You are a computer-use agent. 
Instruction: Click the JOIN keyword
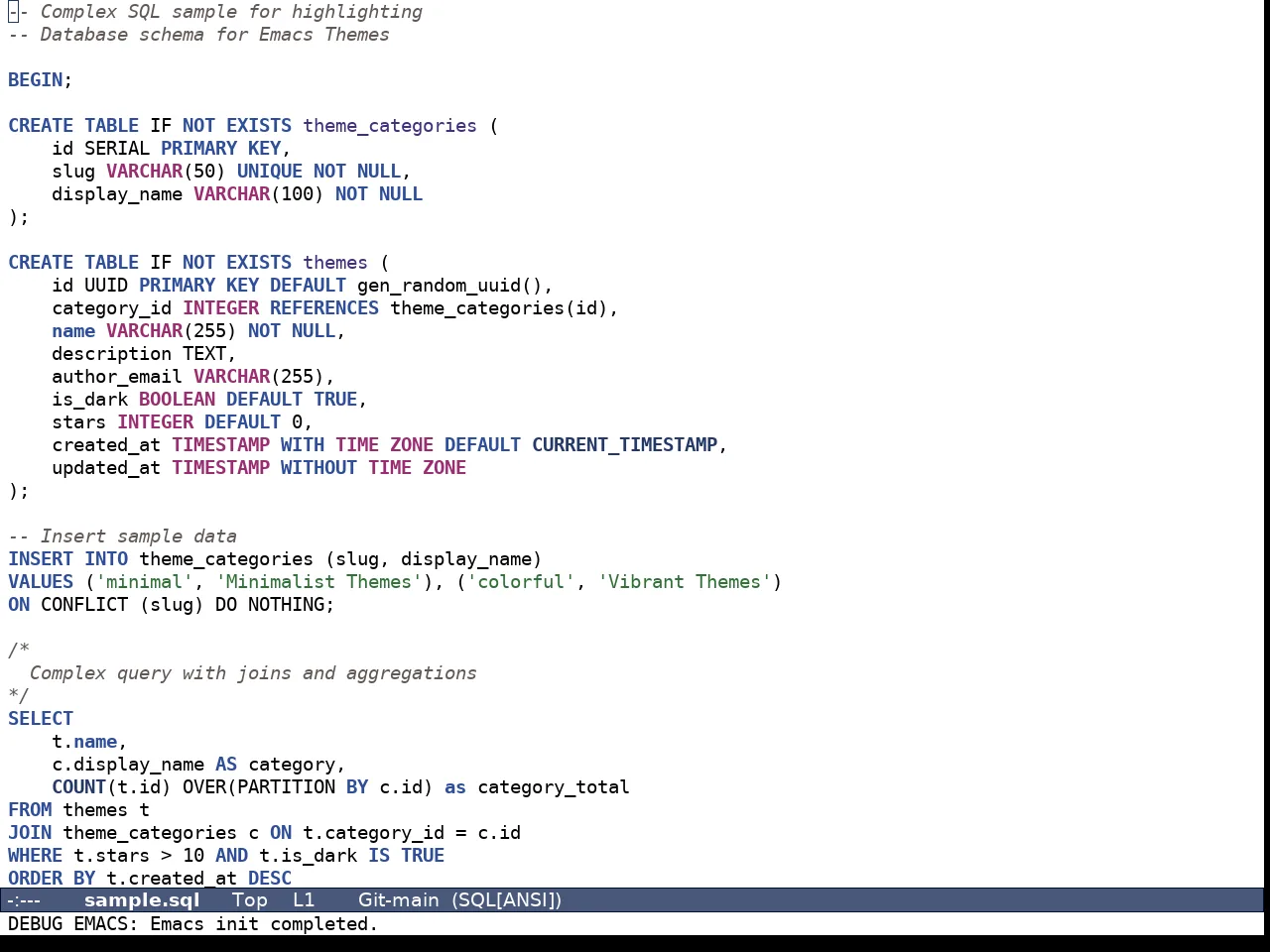pyautogui.click(x=30, y=833)
